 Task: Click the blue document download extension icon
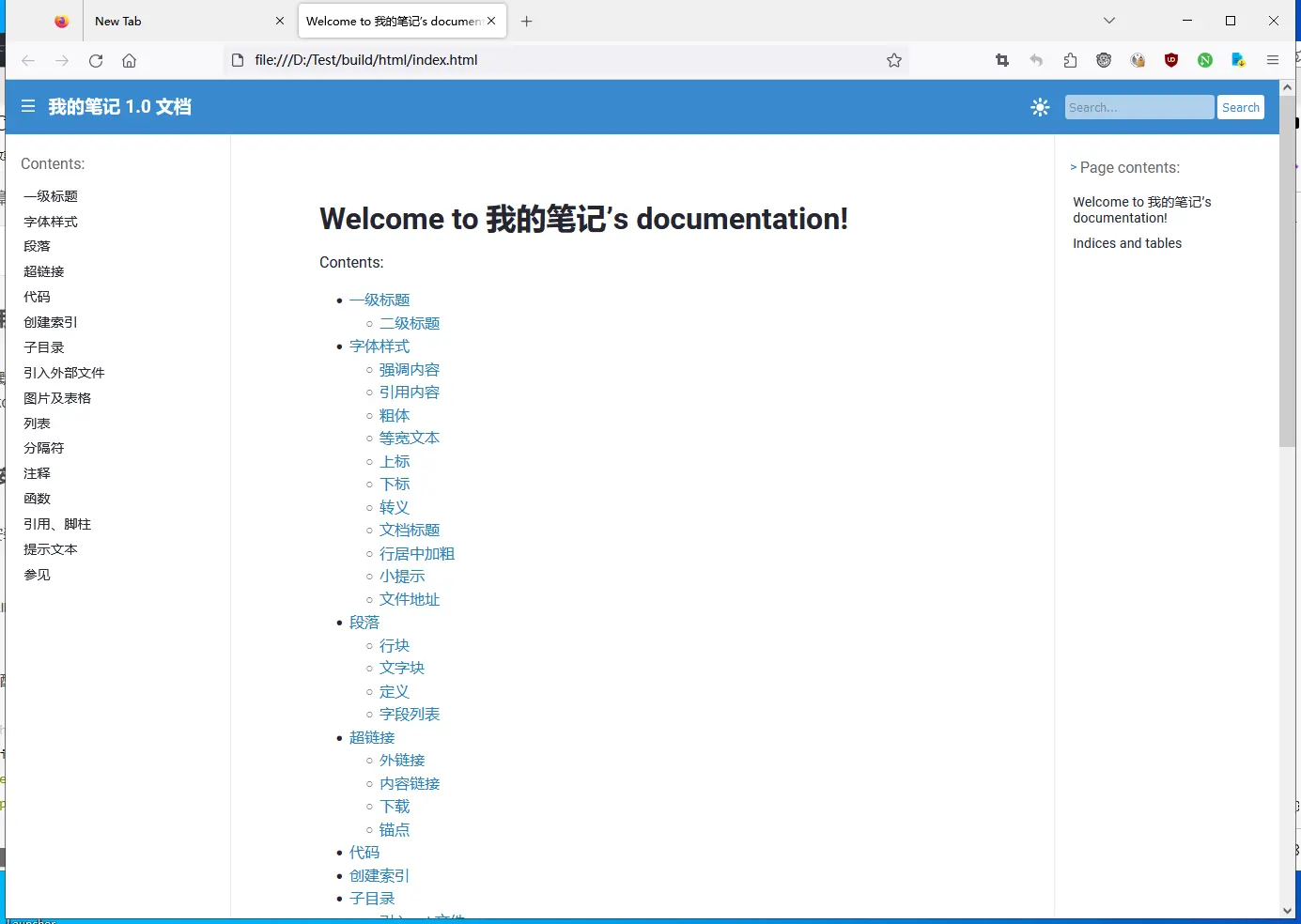pos(1239,60)
